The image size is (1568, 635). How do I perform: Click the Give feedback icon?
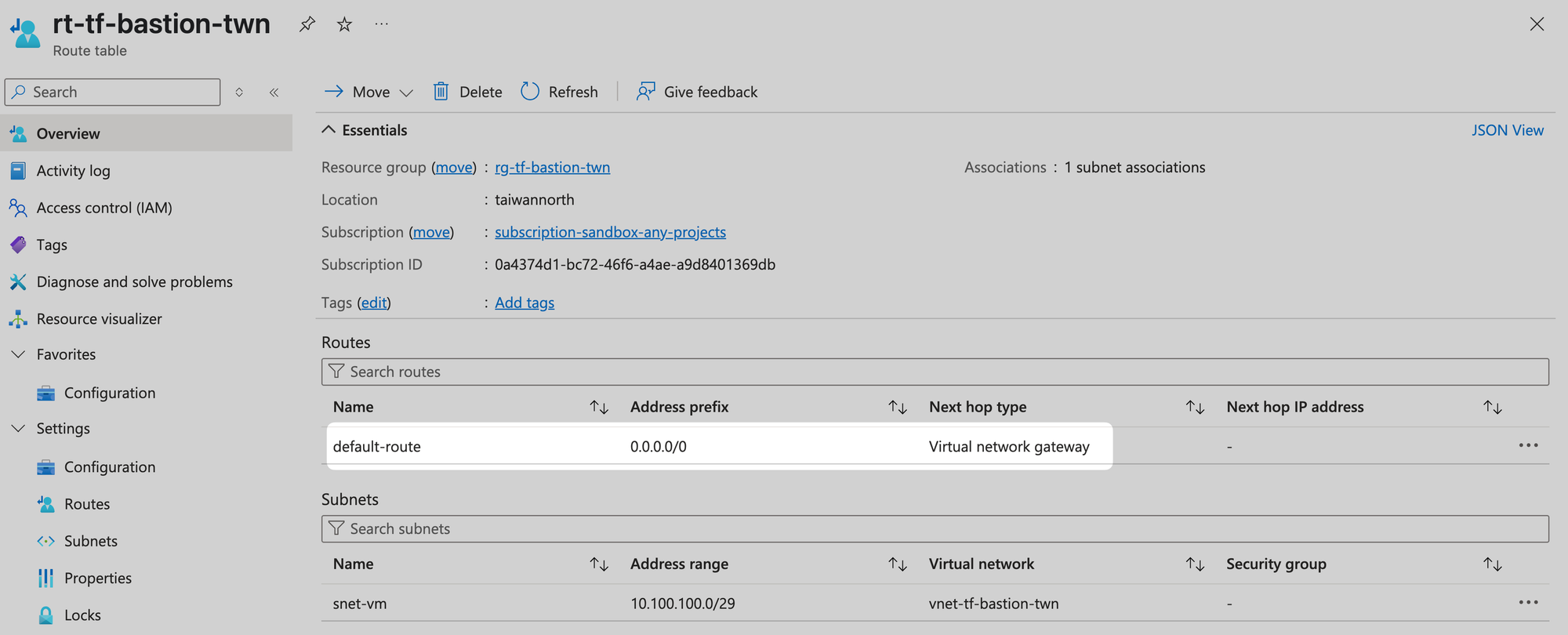click(646, 92)
